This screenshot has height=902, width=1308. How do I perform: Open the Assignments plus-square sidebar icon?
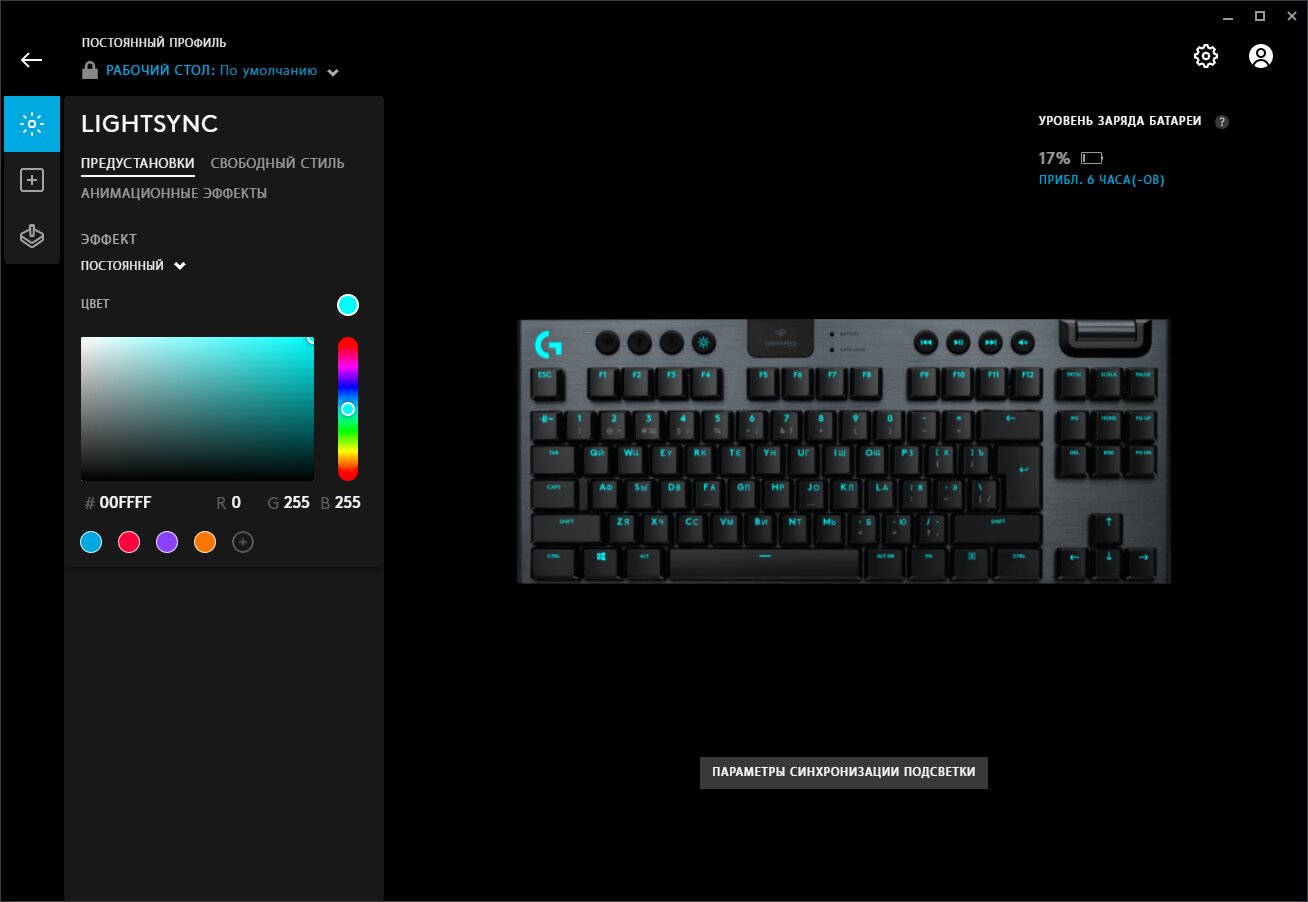tap(32, 180)
